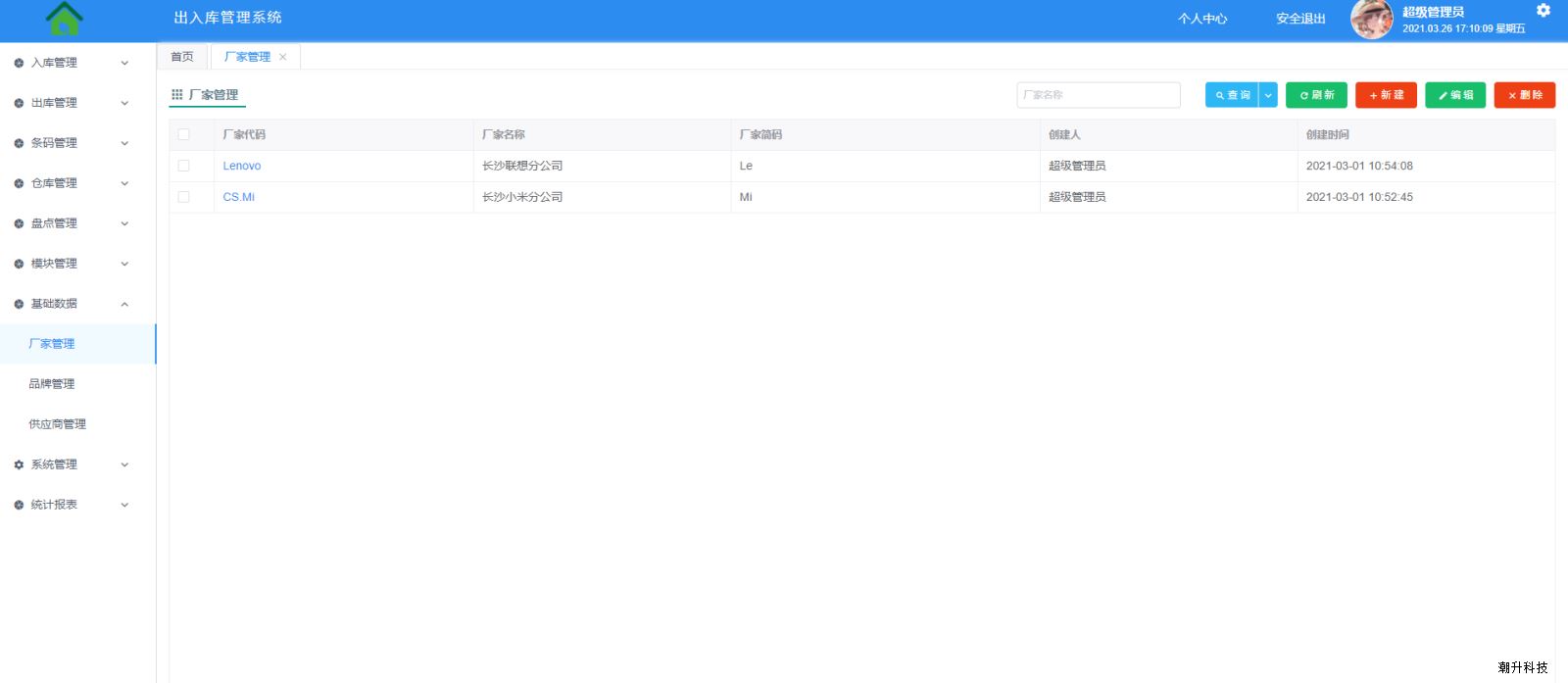Check the CS.Mi row checkbox
The image size is (1568, 683).
pyautogui.click(x=183, y=197)
